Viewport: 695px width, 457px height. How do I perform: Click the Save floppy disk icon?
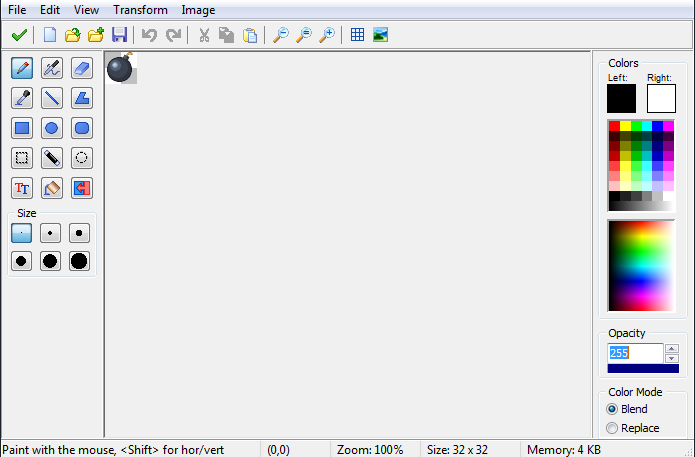118,35
